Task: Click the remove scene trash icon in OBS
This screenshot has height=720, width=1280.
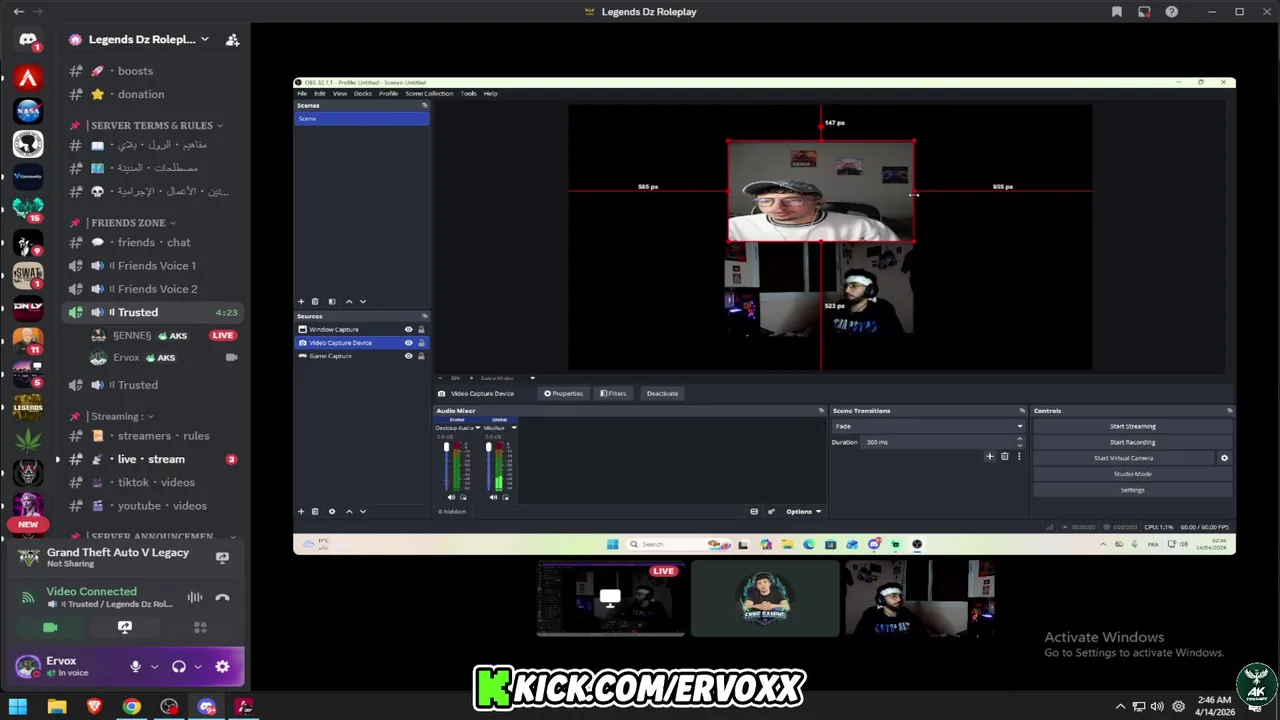Action: (x=315, y=301)
